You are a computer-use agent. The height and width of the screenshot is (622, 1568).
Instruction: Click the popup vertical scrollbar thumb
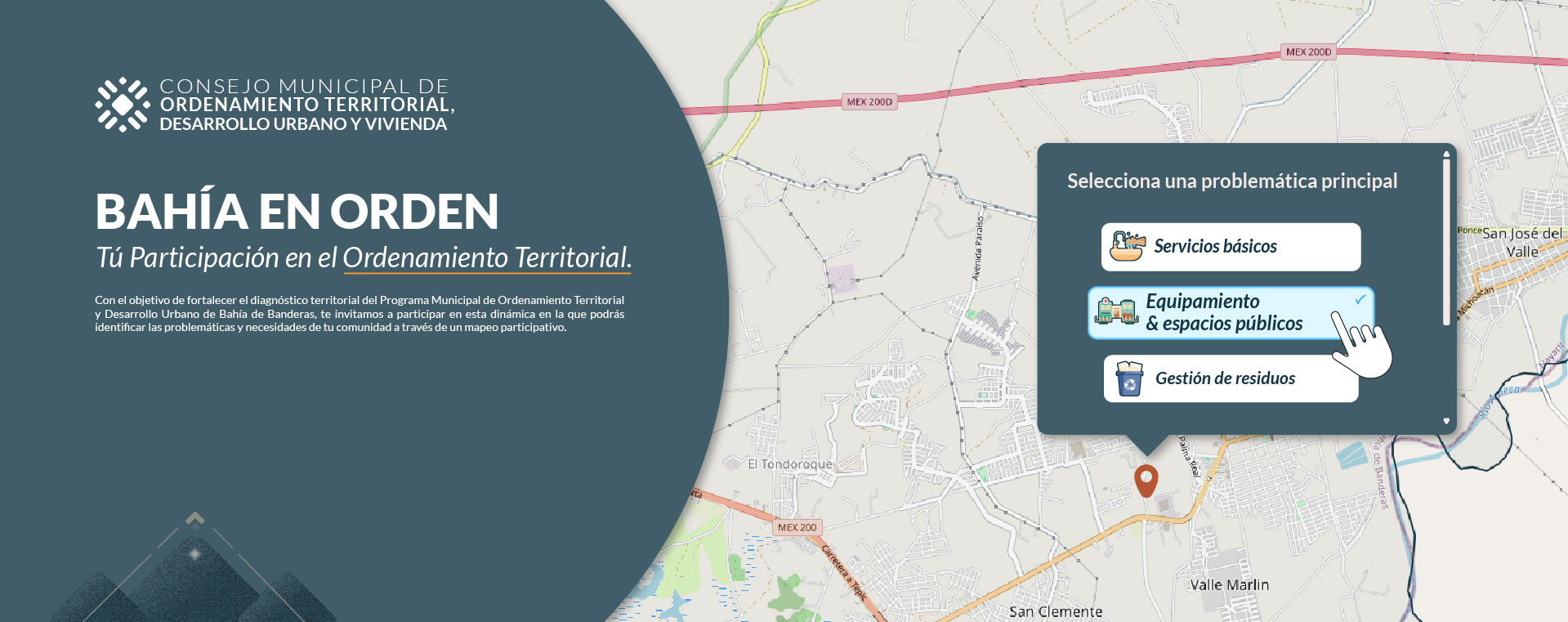point(1446,242)
